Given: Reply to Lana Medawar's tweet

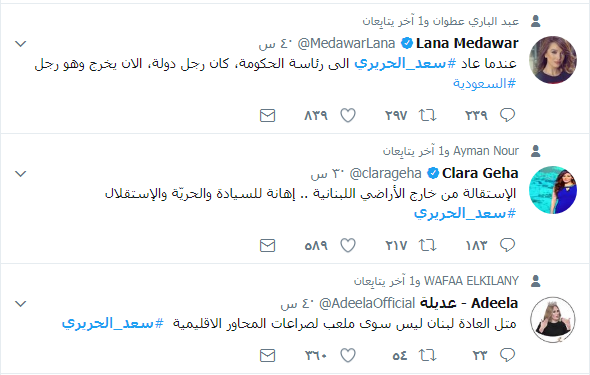Looking at the screenshot, I should point(507,115).
